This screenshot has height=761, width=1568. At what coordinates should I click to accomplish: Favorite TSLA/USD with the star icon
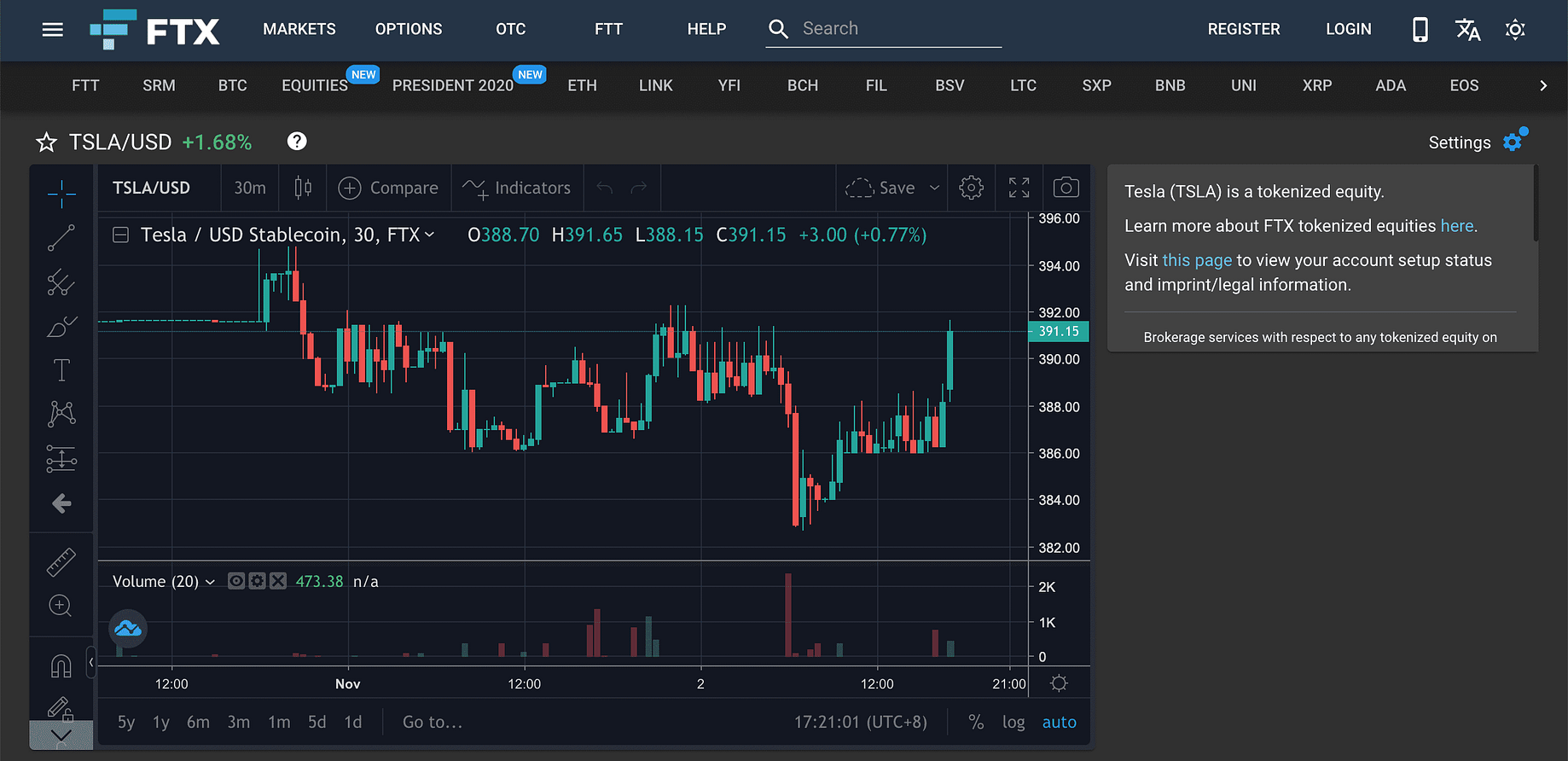coord(46,142)
